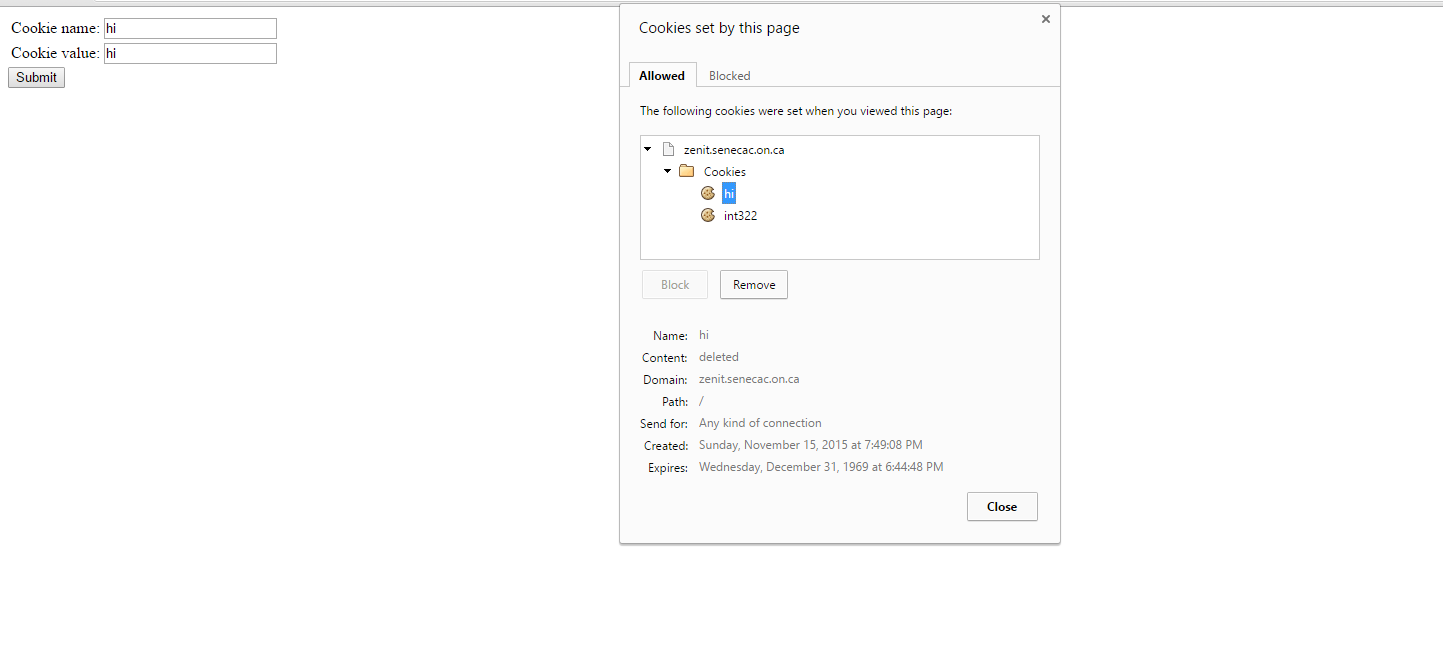Select the int322 cookie label in the tree
Viewport: 1443px width, 651px height.
pos(740,216)
